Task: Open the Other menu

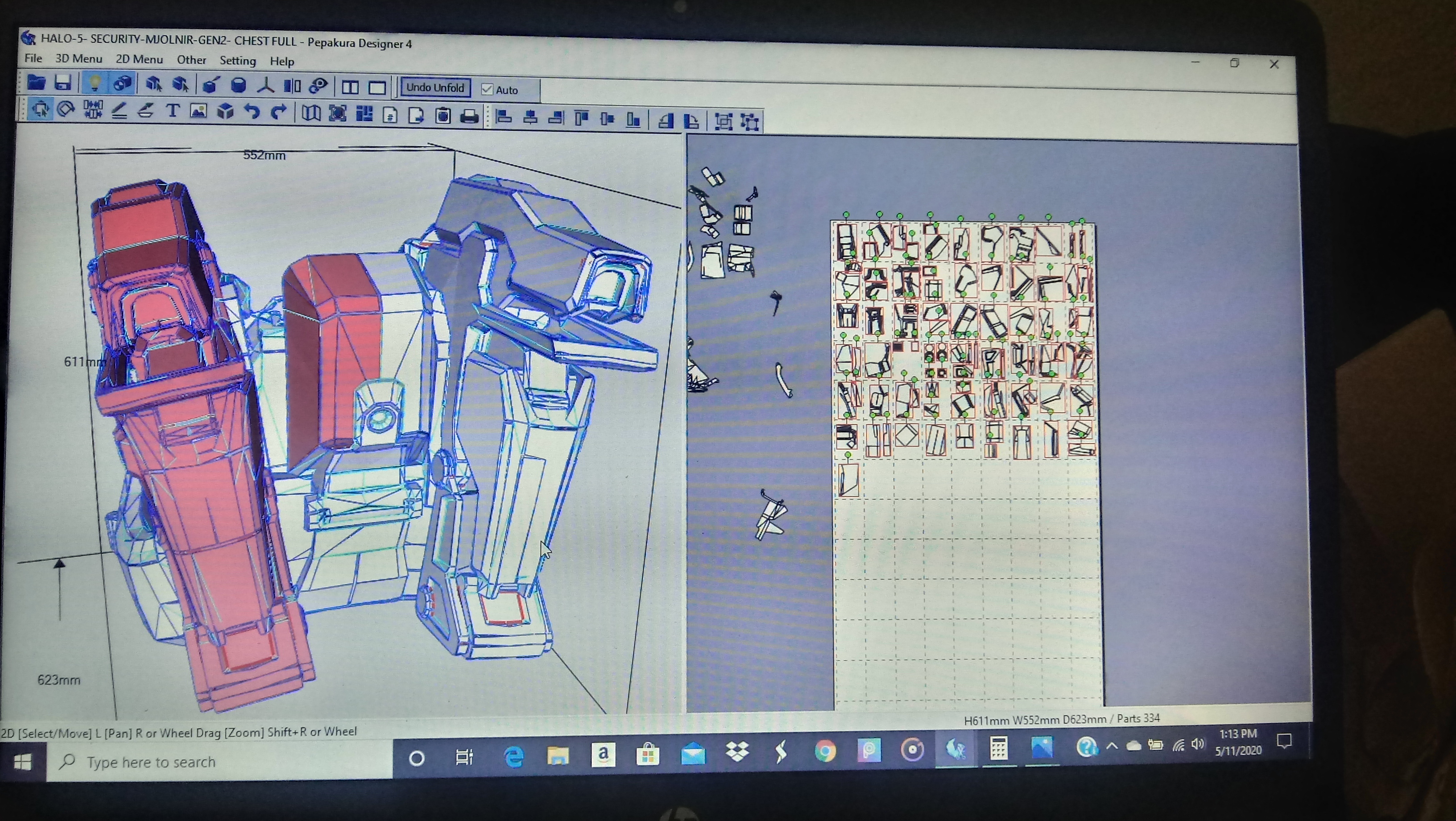Action: pos(191,59)
